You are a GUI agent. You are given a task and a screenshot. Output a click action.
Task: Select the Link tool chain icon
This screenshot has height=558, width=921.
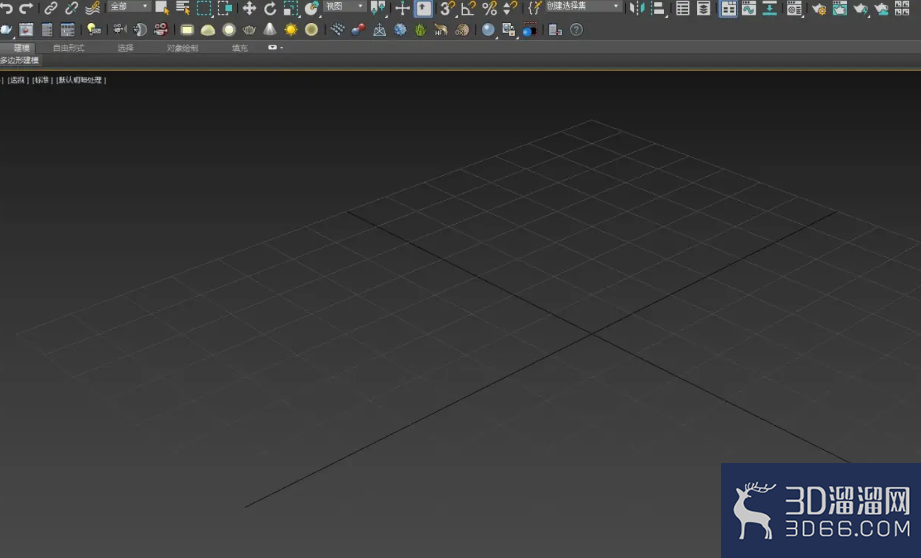click(x=51, y=8)
